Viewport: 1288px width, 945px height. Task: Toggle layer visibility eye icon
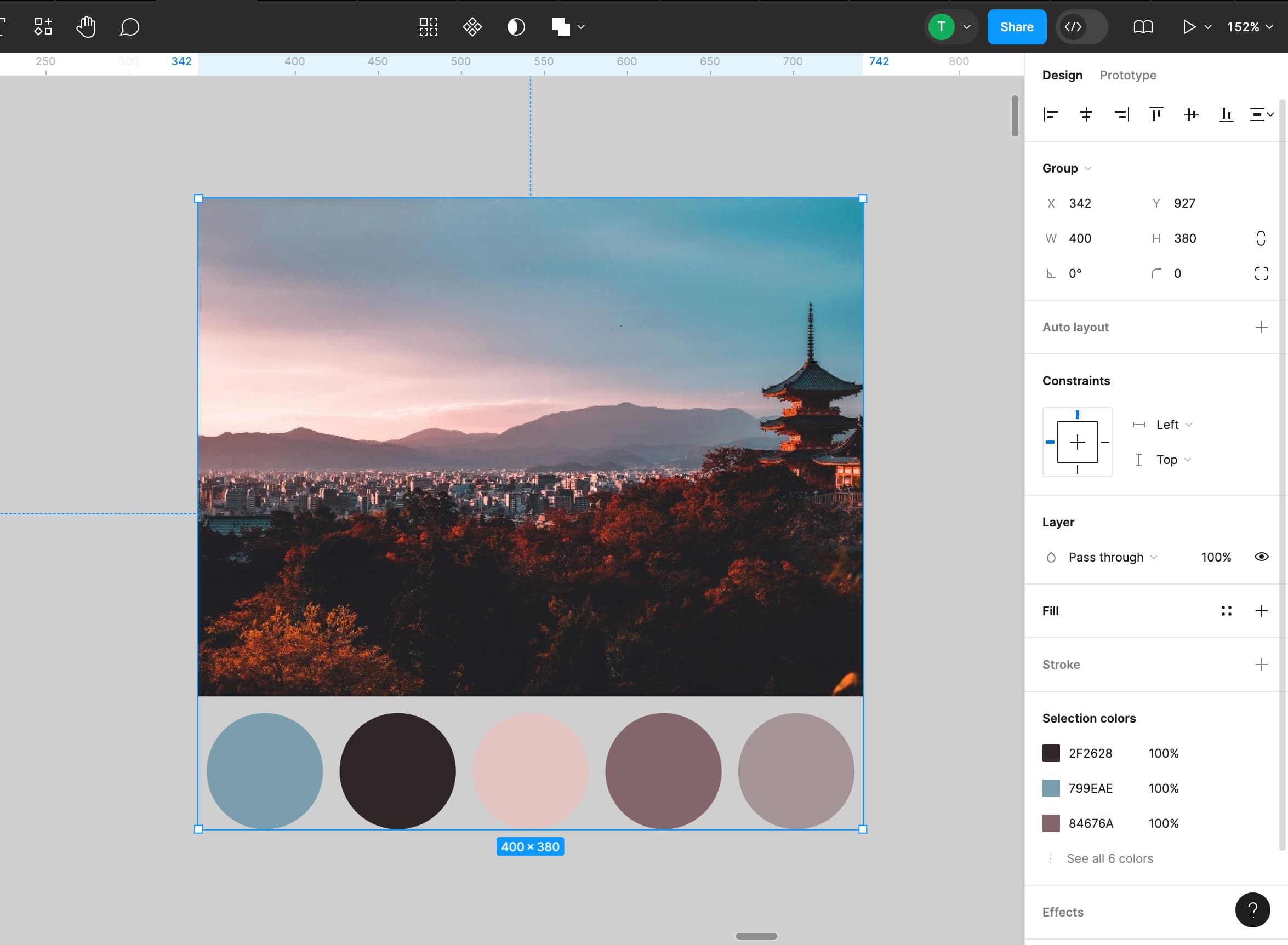(x=1261, y=557)
